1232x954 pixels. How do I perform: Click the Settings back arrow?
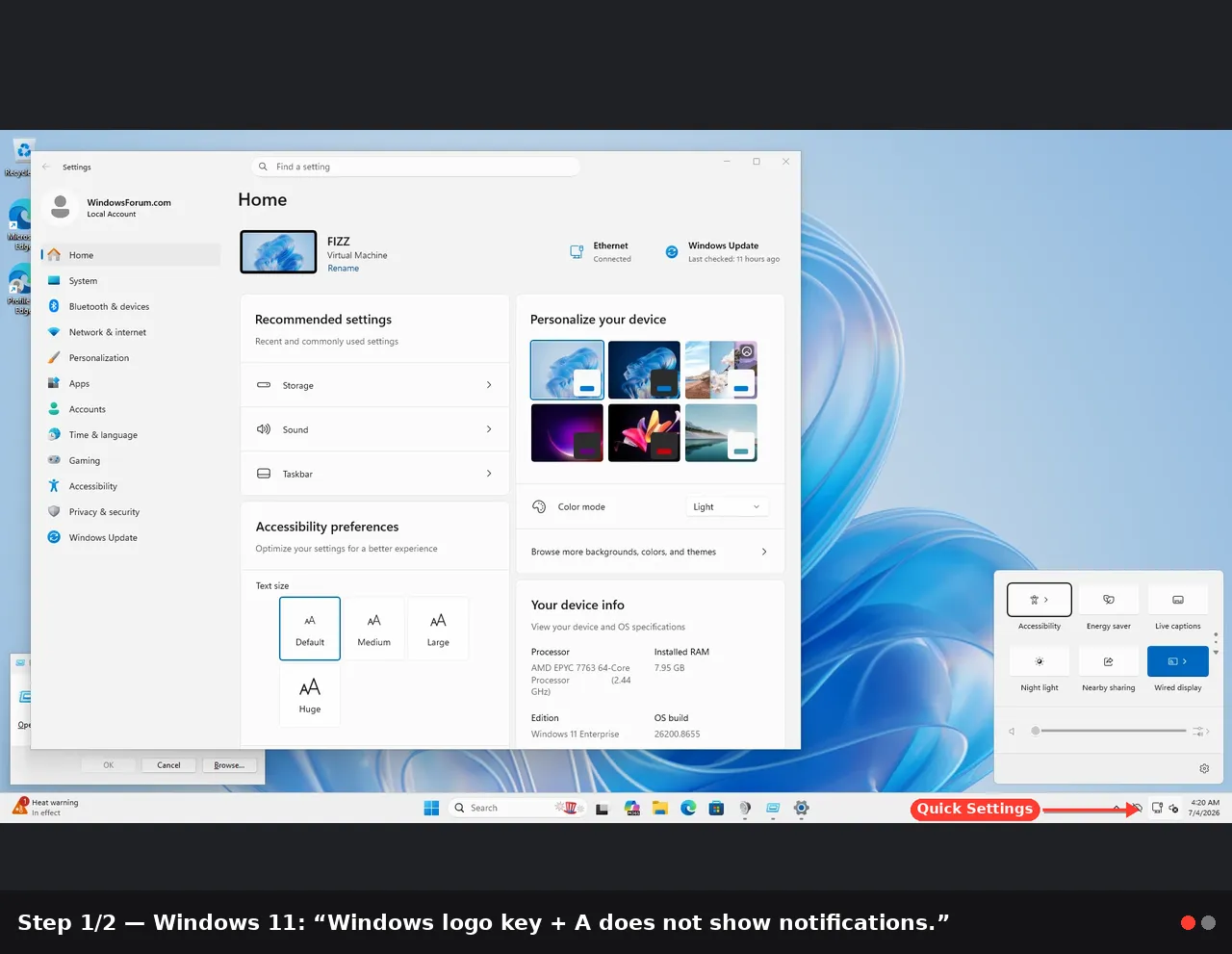coord(46,167)
